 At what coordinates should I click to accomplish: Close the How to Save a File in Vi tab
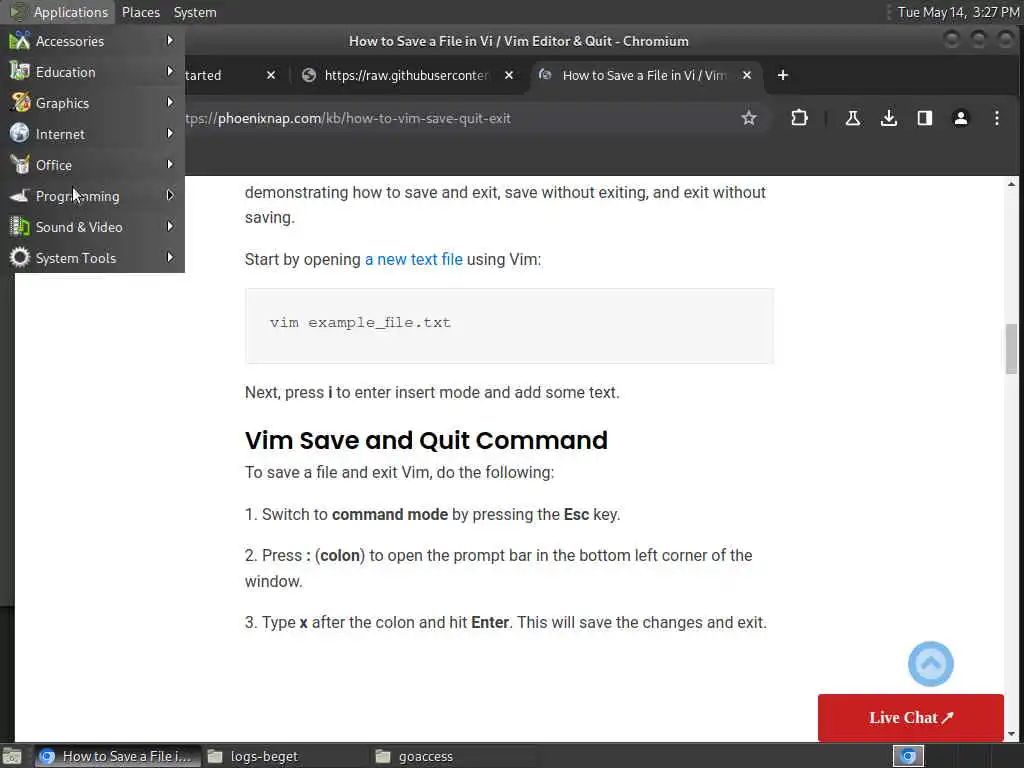[x=746, y=75]
